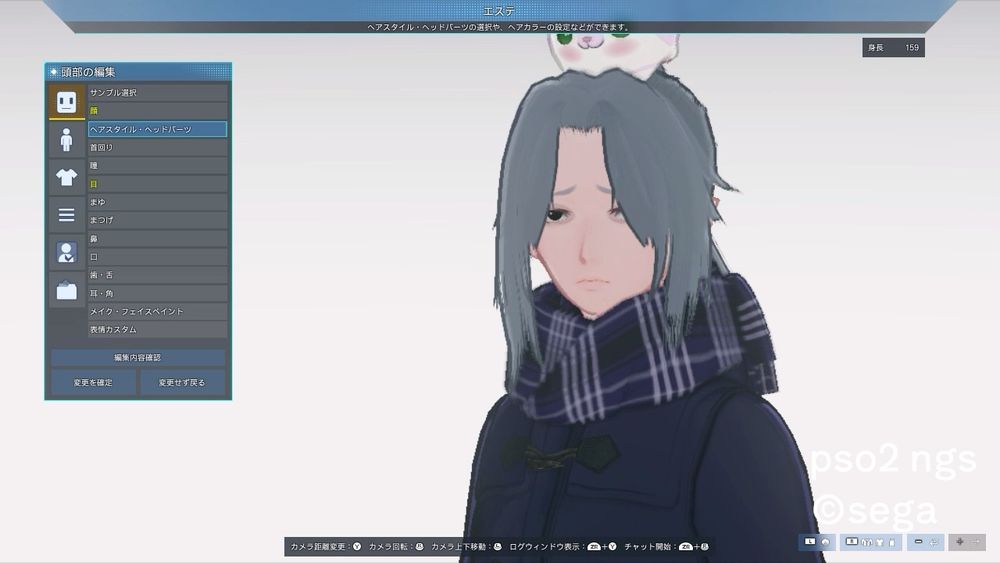Viewport: 1000px width, 563px height.
Task: Select ヘアスタイル・ヘッドパーツ entry
Action: [x=157, y=129]
